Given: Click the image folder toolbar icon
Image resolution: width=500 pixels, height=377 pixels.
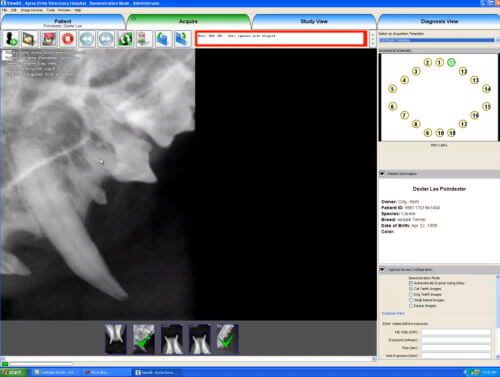Looking at the screenshot, I should click(30, 39).
